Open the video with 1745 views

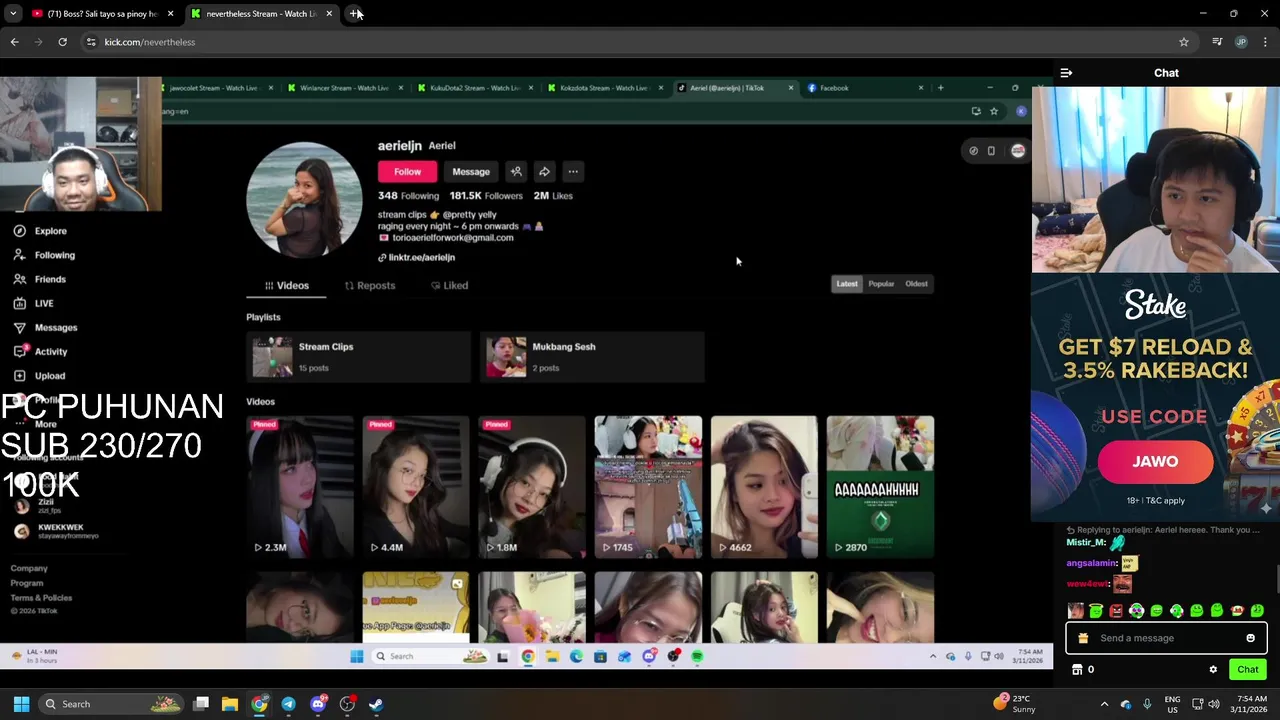(648, 487)
